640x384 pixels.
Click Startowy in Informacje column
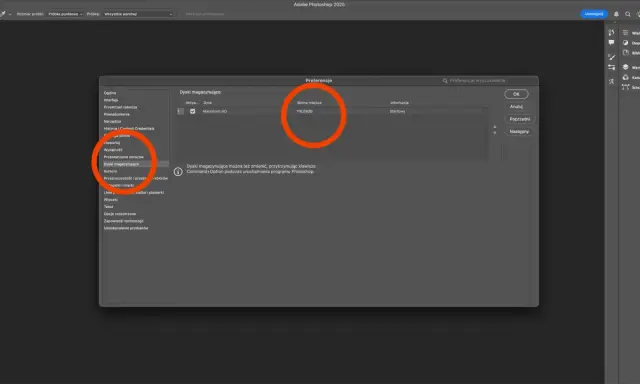(398, 111)
